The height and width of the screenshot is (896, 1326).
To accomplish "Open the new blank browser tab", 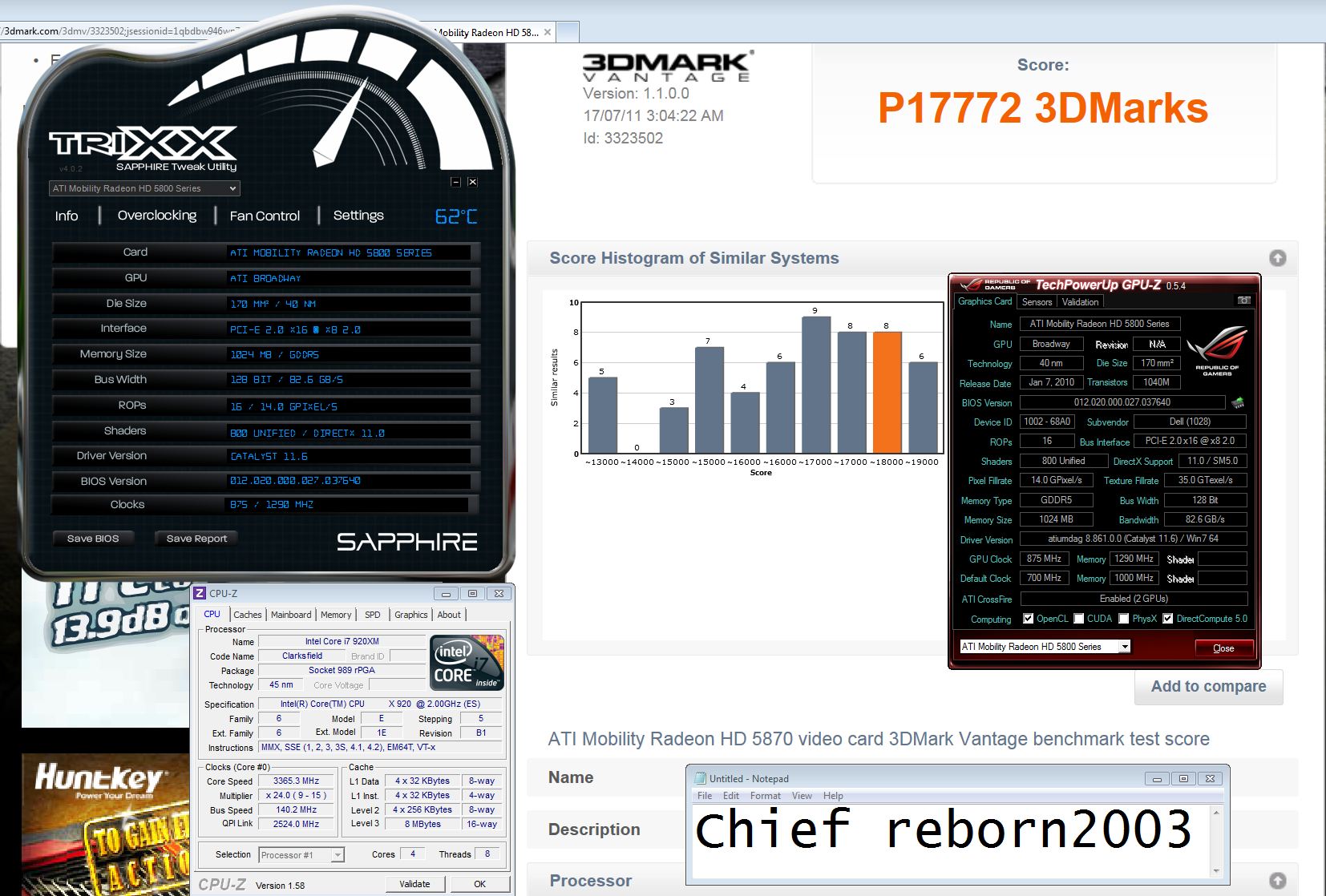I will pos(567,32).
